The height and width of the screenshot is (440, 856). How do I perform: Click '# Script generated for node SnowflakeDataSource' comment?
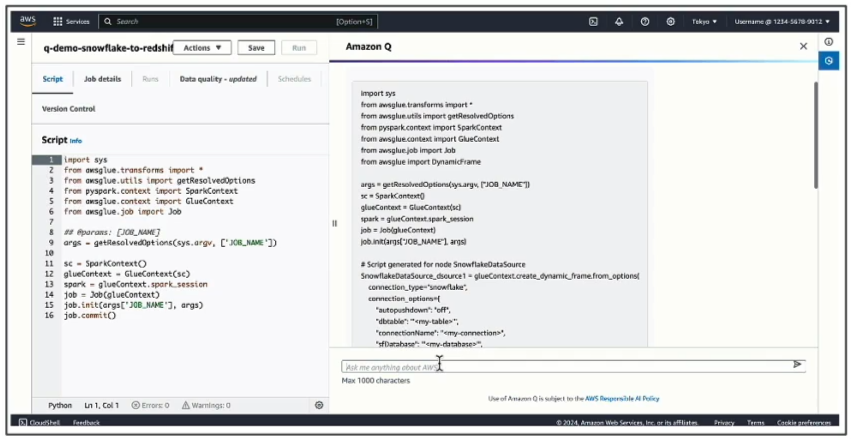443,264
